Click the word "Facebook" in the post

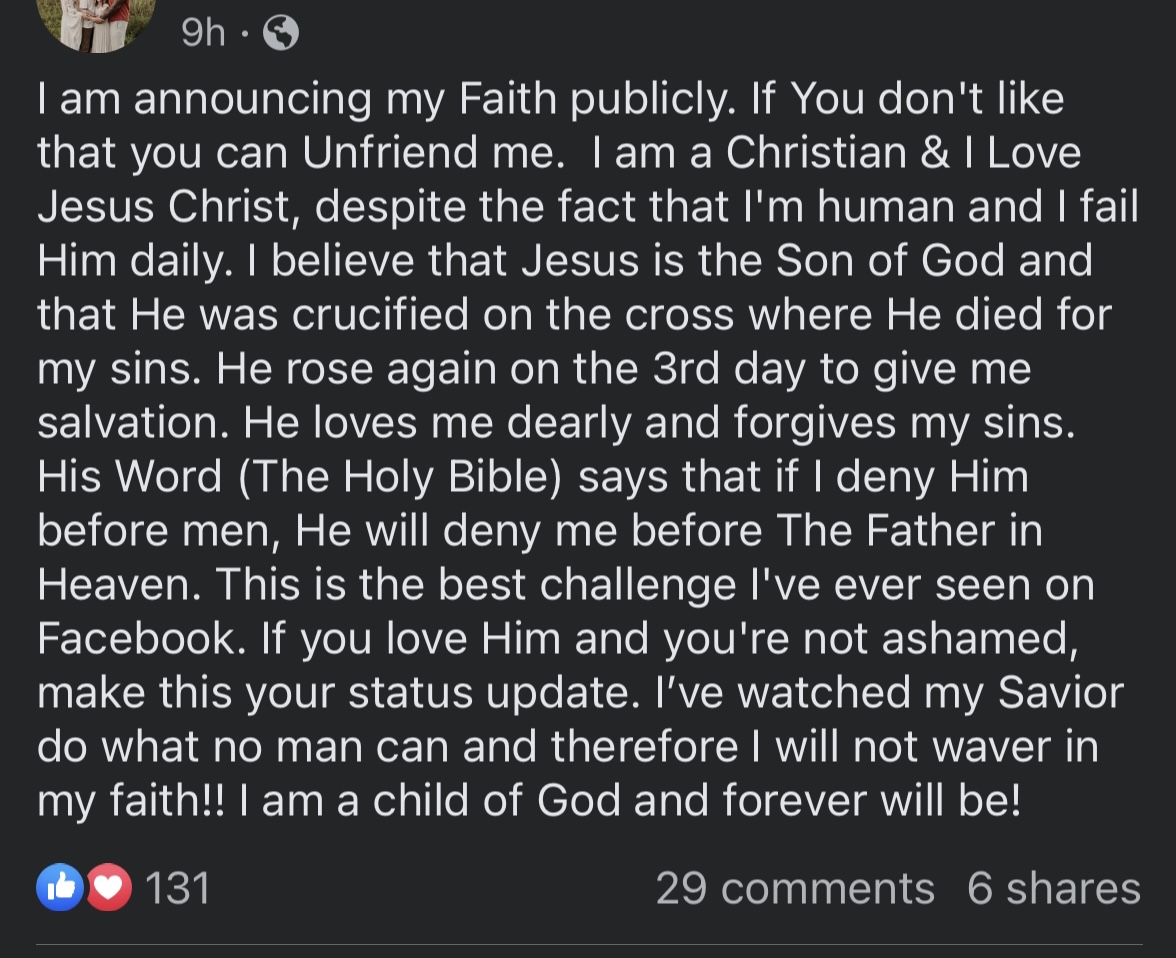click(141, 638)
